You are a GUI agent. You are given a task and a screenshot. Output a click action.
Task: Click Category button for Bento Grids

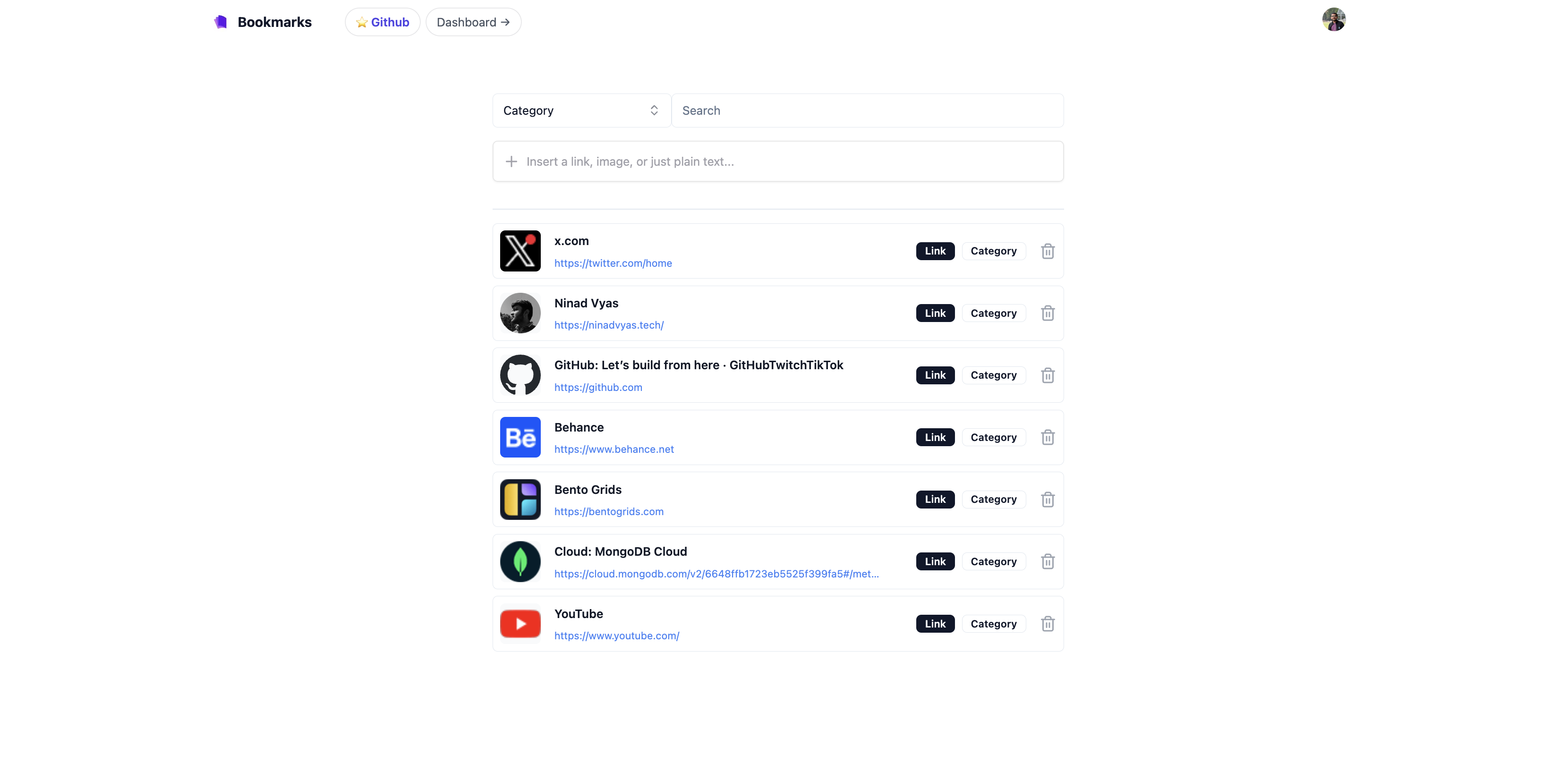[x=993, y=499]
